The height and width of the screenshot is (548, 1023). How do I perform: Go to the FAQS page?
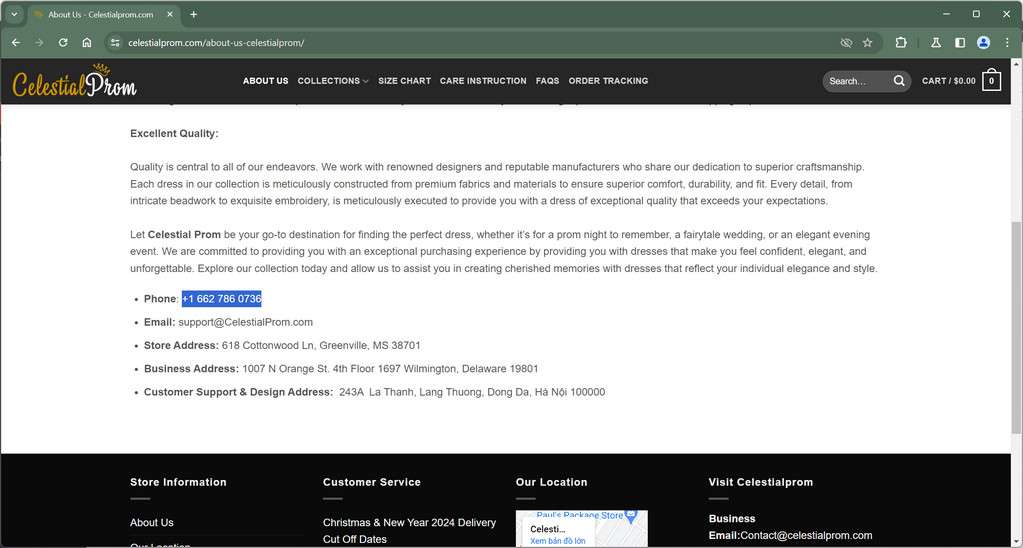point(547,81)
